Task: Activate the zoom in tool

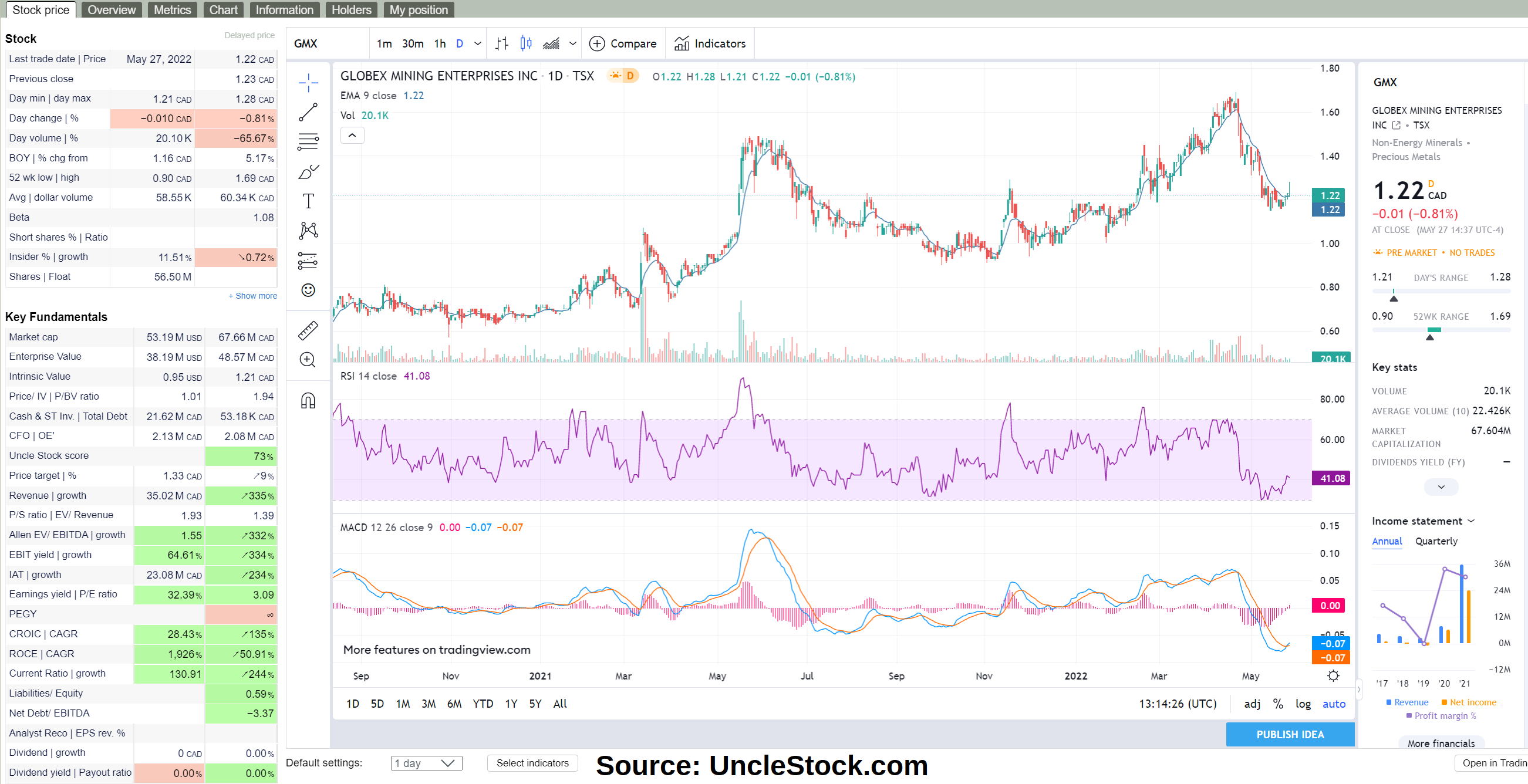Action: point(308,360)
